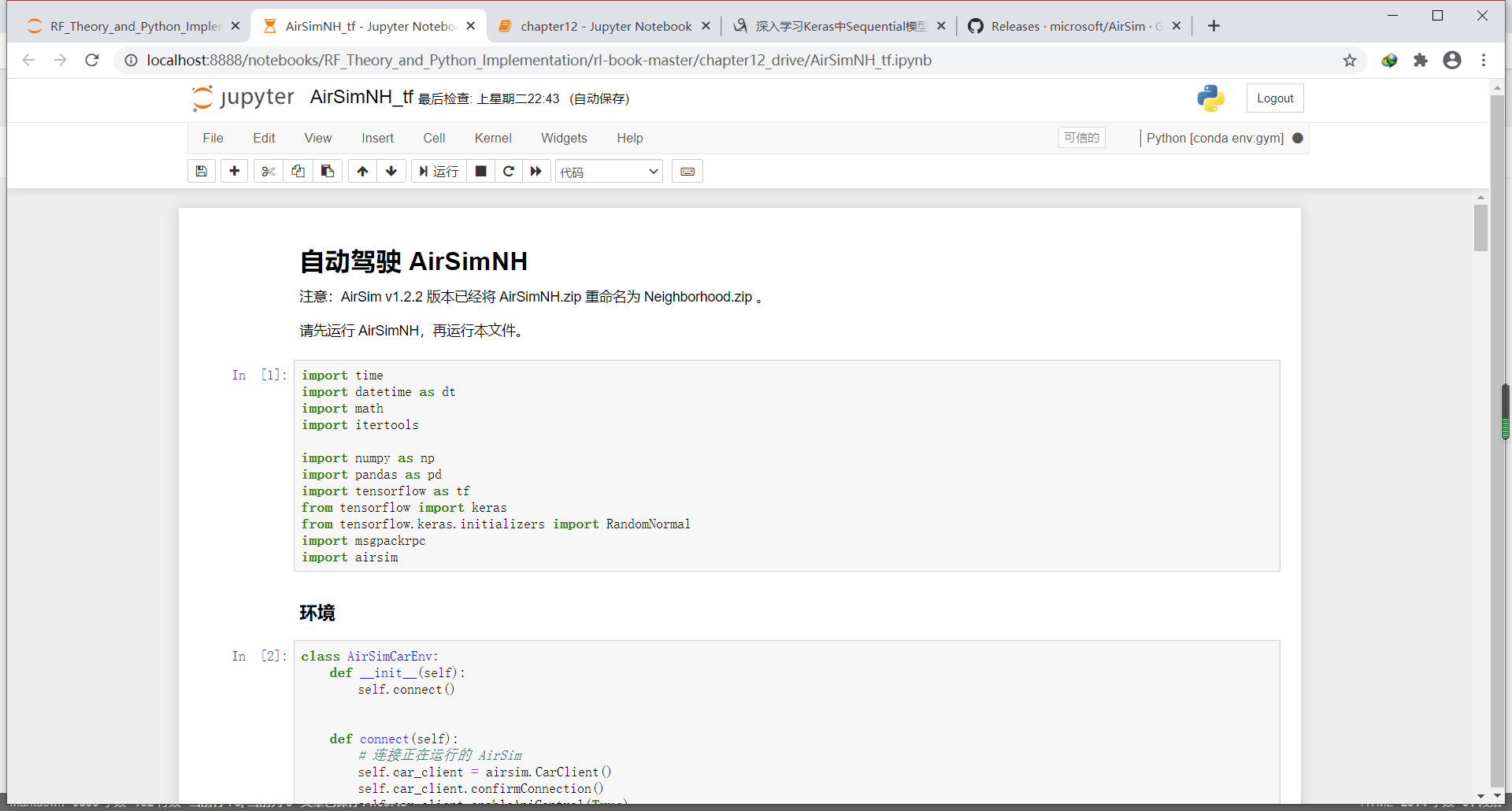Screen dimensions: 1512x811
Task: Move selected cell up arrow
Action: pyautogui.click(x=362, y=171)
